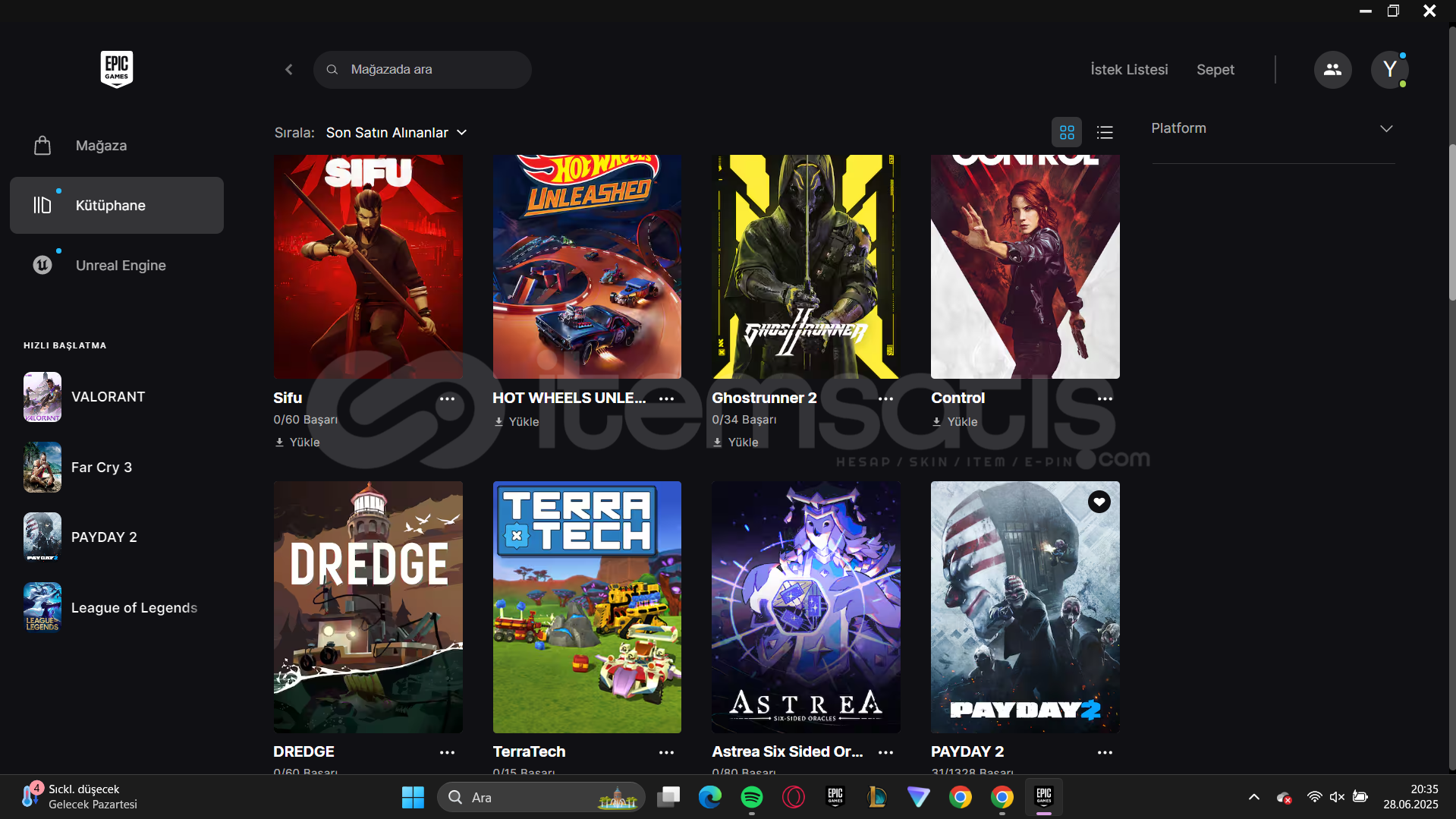Viewport: 1456px width, 819px height.
Task: Click Ghostrunner 2 0/34 Başarı text
Action: tap(744, 420)
